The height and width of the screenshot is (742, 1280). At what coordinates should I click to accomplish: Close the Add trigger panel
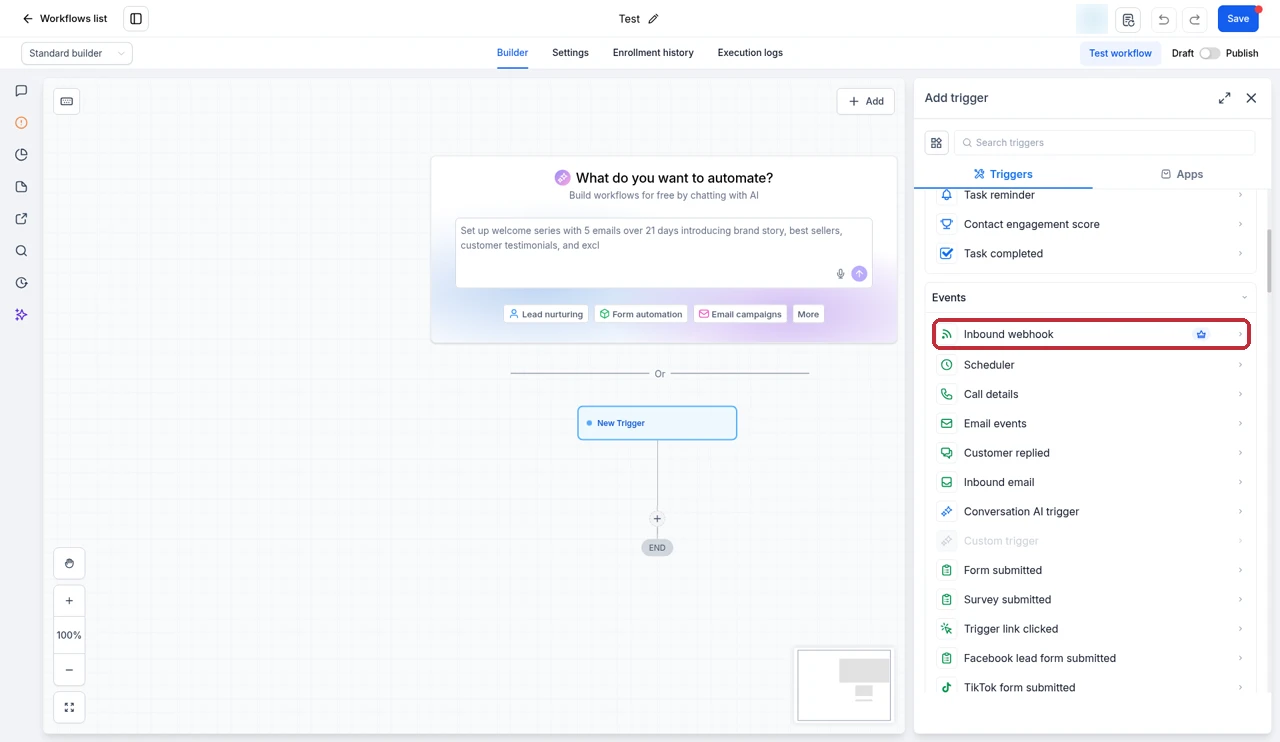tap(1251, 98)
